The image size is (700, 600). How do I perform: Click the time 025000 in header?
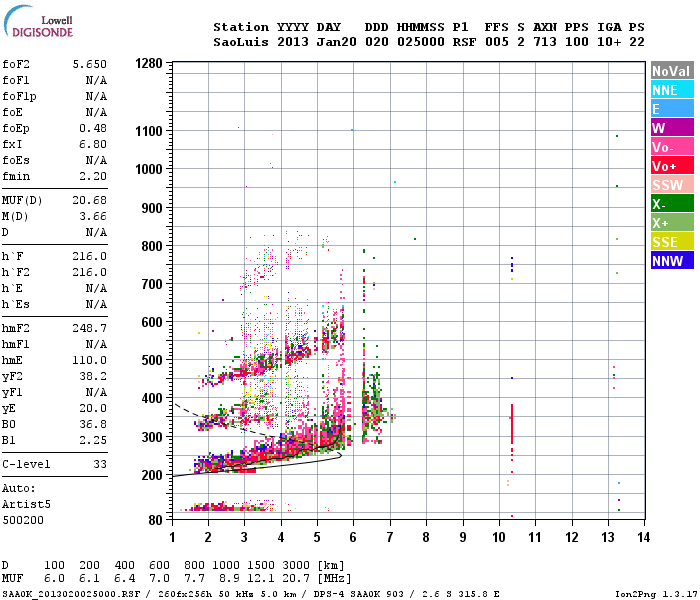point(421,42)
